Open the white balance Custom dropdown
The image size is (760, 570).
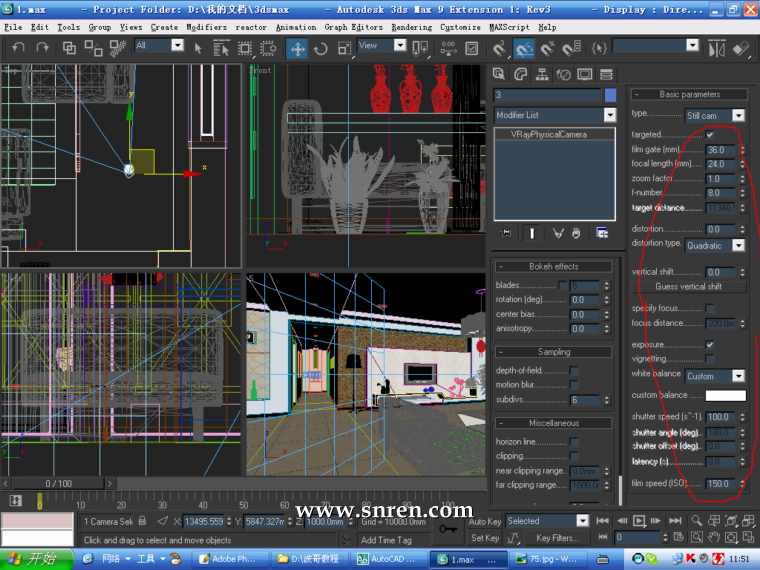738,376
